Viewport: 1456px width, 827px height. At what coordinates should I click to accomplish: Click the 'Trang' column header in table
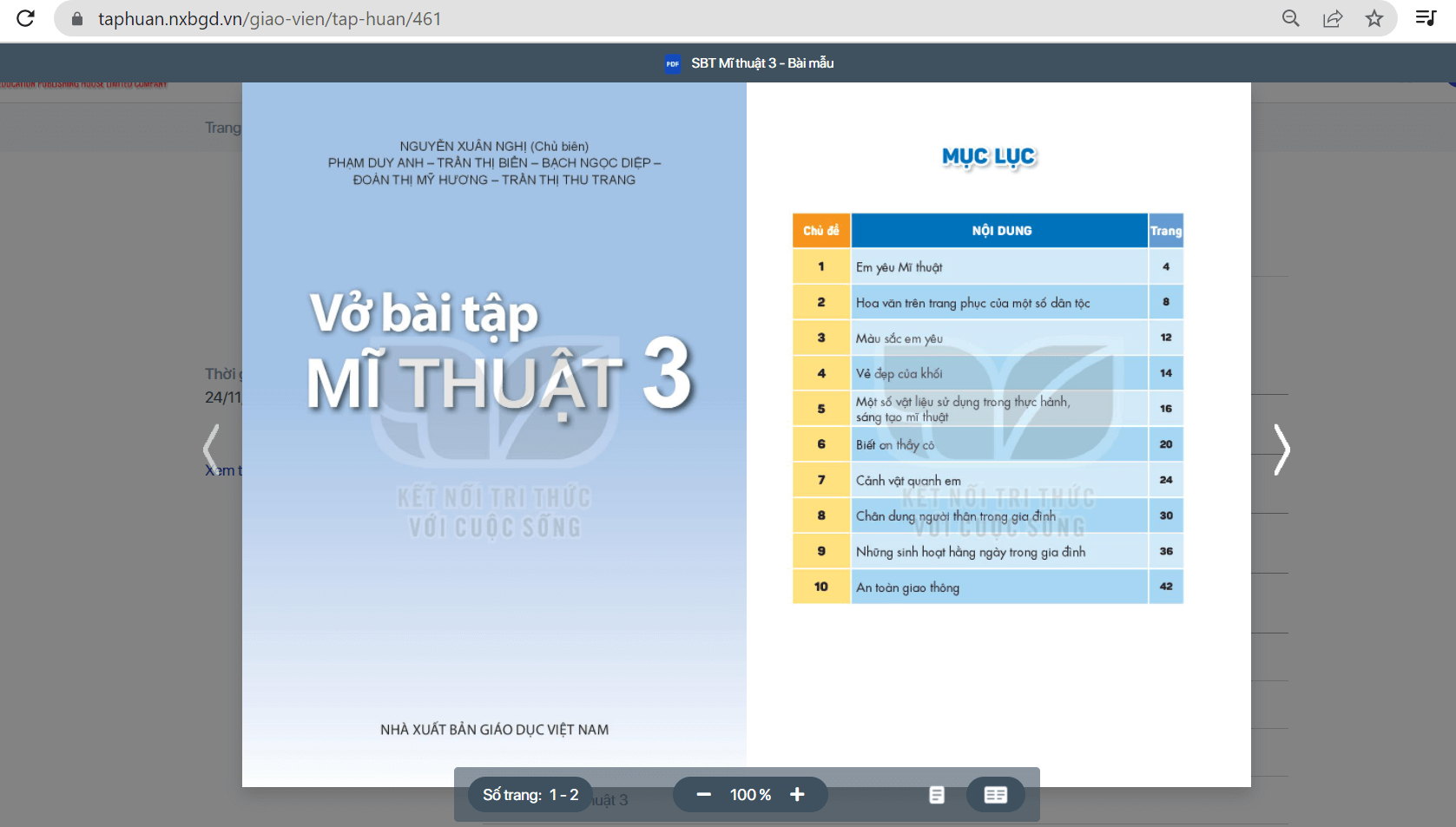[1166, 231]
